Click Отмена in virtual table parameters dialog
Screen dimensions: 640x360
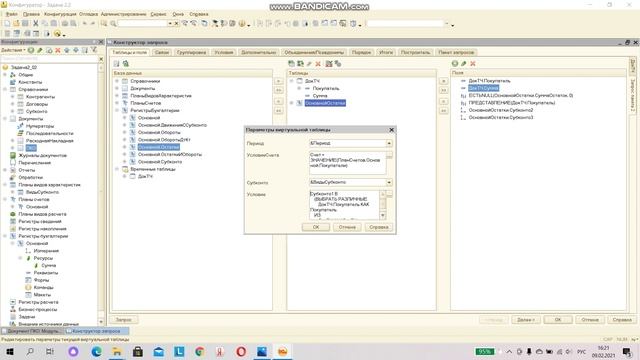[347, 227]
